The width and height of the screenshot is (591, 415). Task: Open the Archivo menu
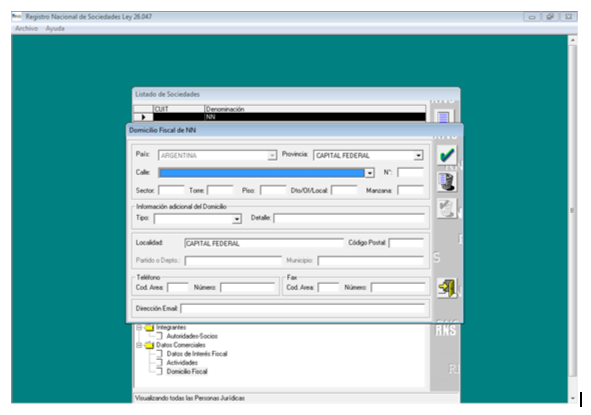point(26,29)
